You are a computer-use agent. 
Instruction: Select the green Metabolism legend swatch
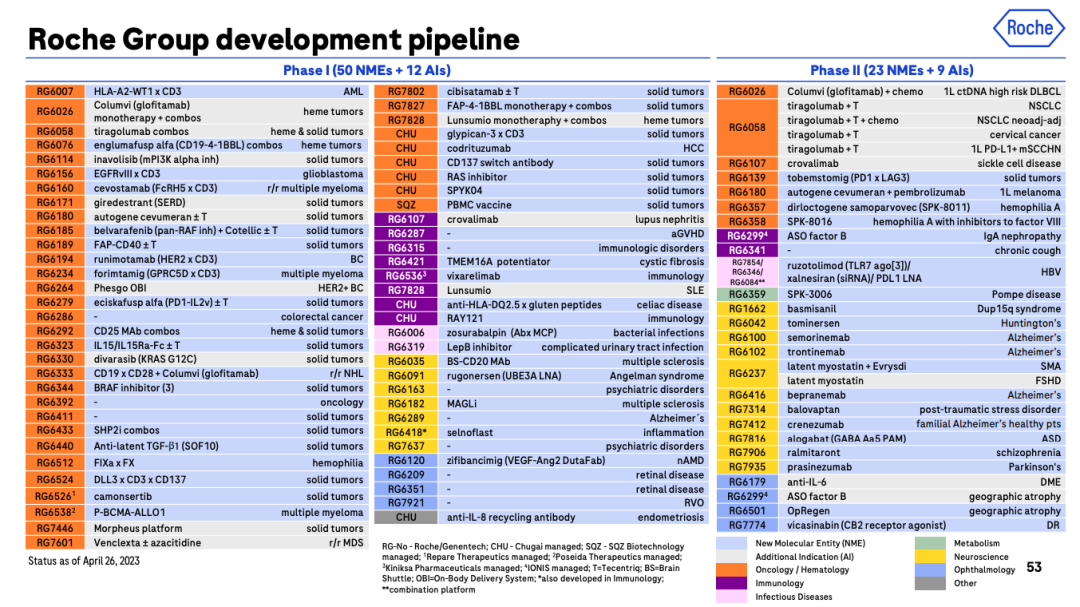tap(930, 543)
